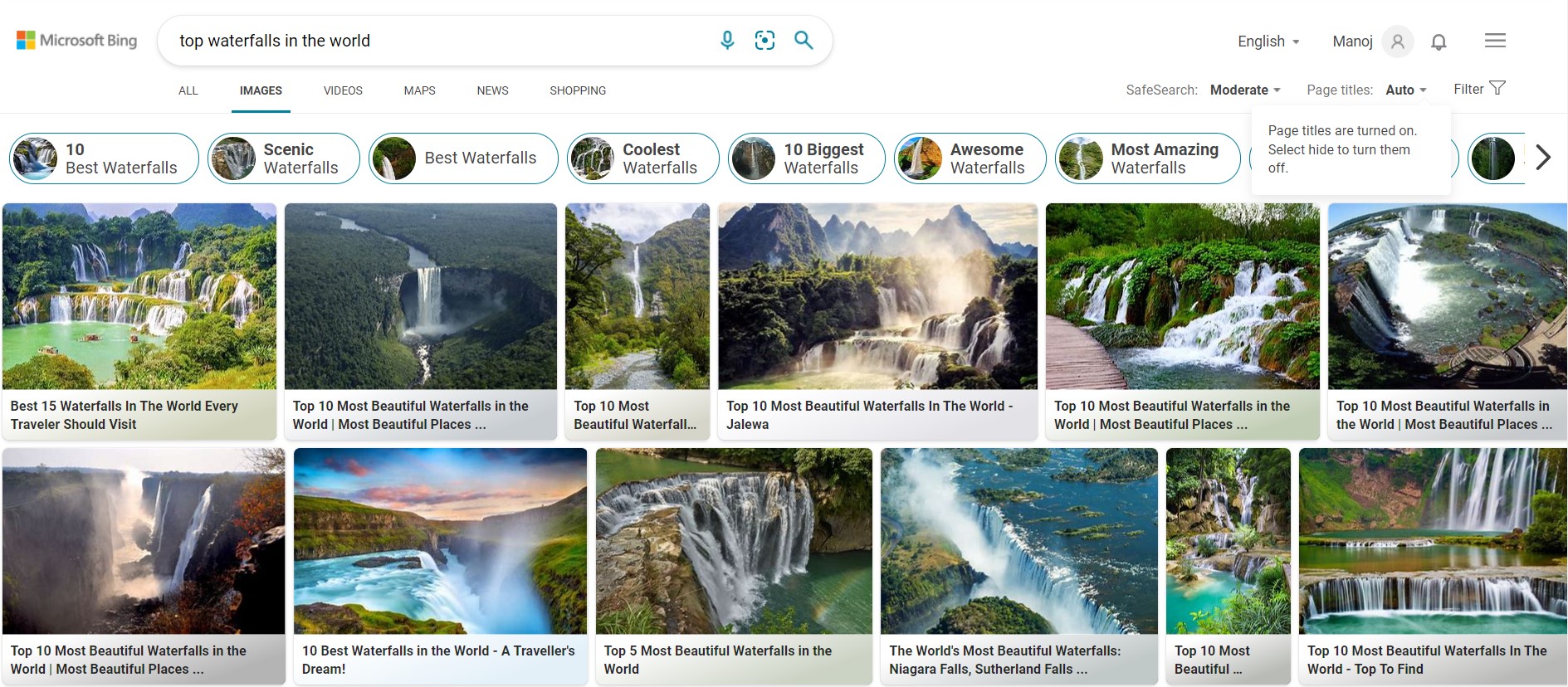The image size is (1568, 687).
Task: Click 'Top 10 Most Beautiful Waterfalls In The World - Jalewa' title
Action: 869,415
